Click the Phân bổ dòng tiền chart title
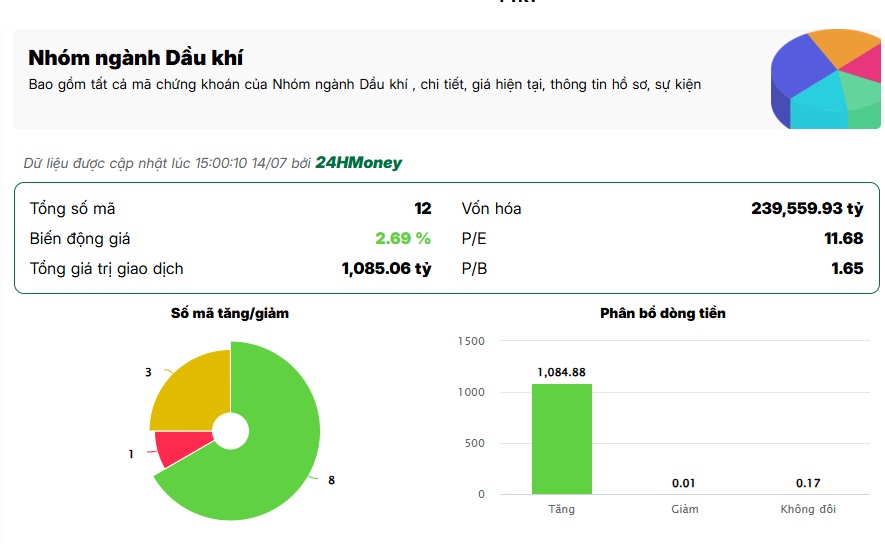885x544 pixels. tap(663, 313)
